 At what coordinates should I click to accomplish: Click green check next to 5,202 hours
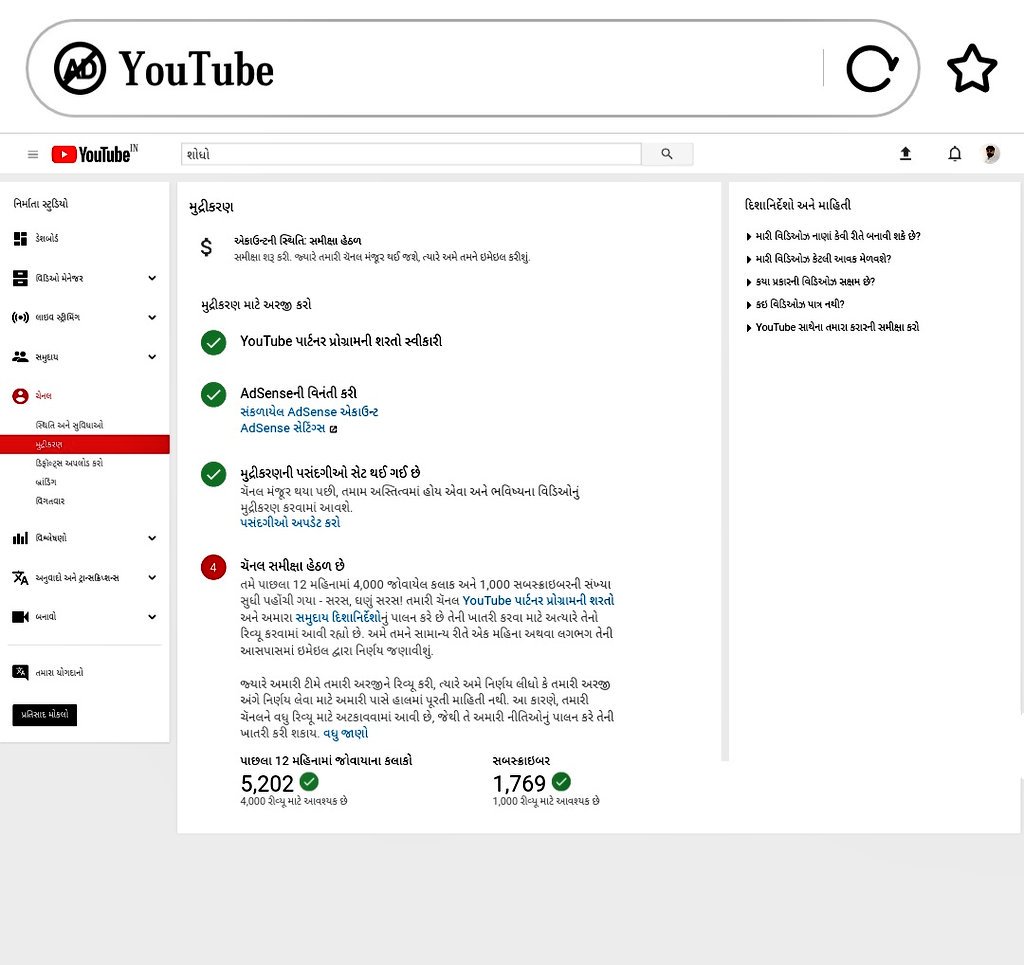tap(309, 781)
